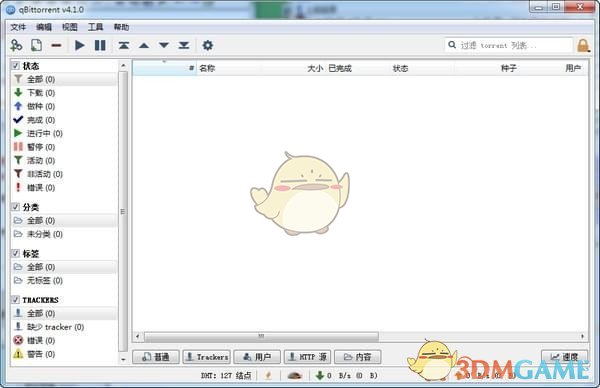Sort by the 名称 column header

229,68
